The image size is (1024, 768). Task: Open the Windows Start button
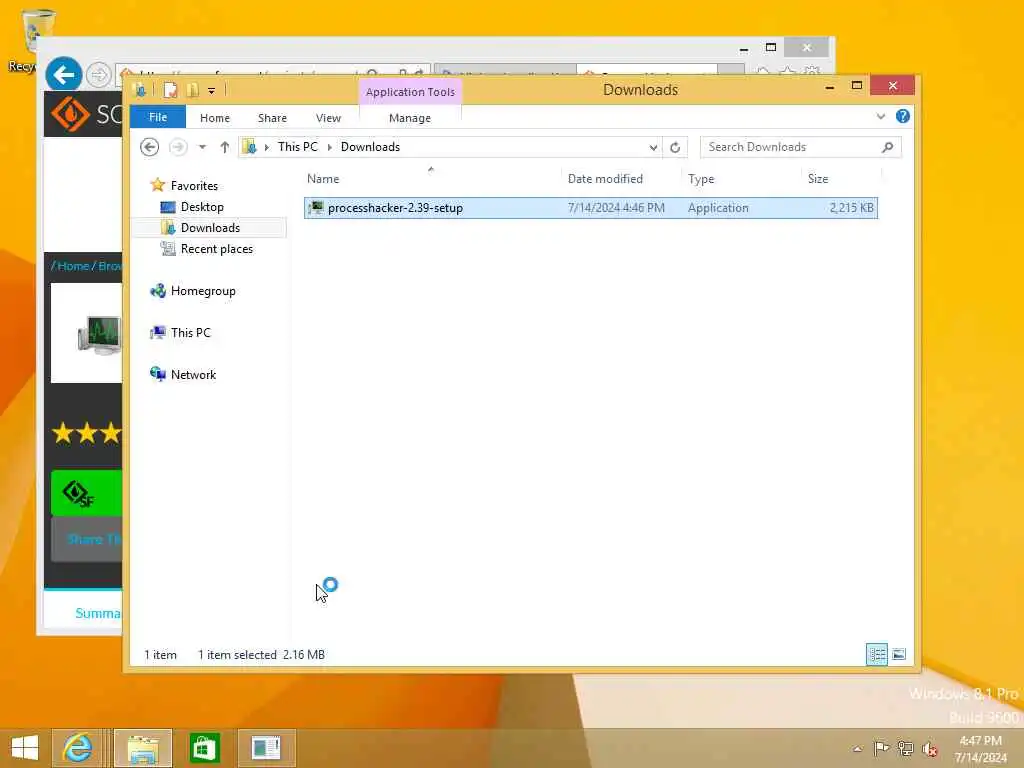24,748
